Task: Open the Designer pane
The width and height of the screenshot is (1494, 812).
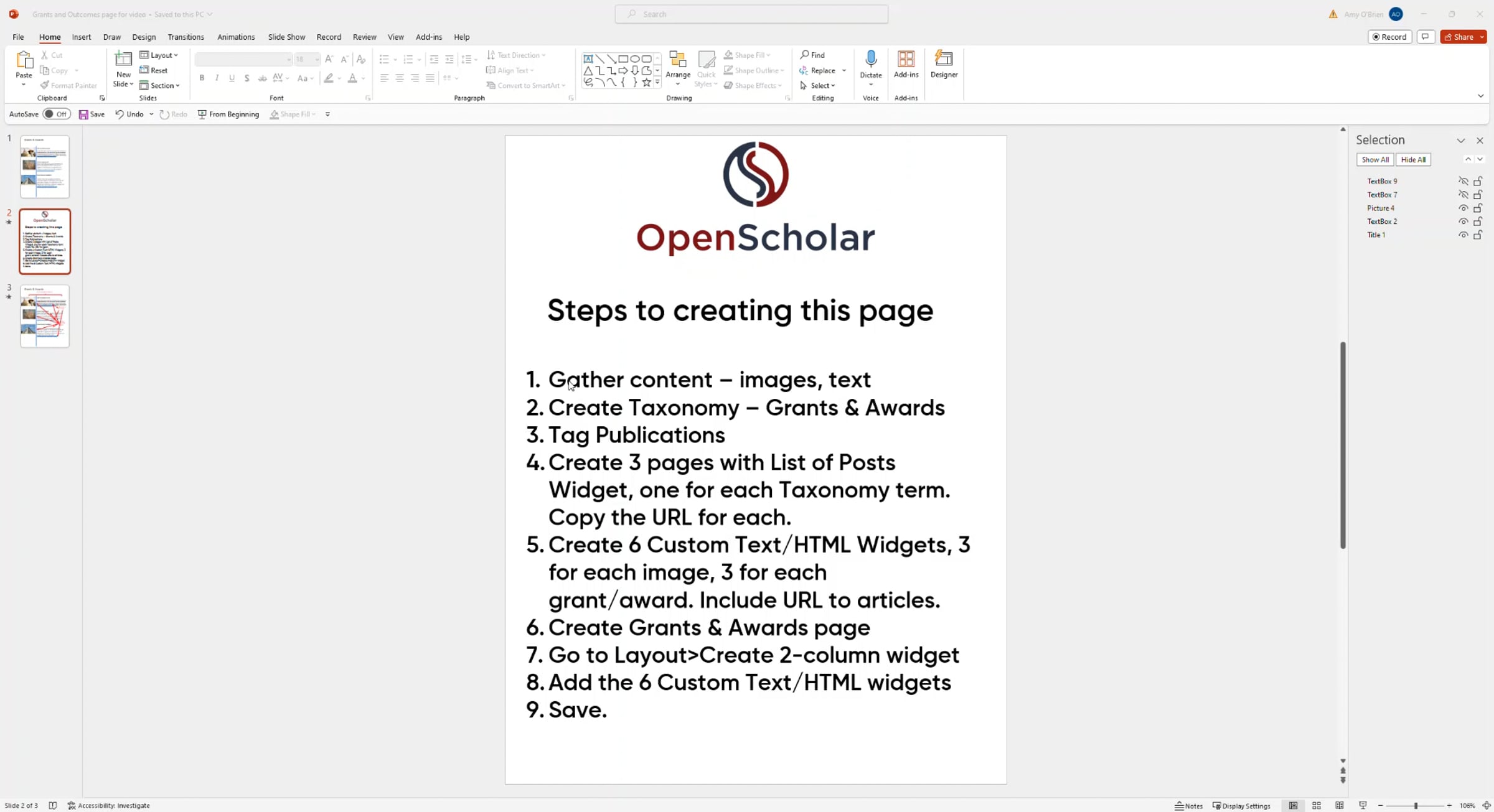Action: 944,64
